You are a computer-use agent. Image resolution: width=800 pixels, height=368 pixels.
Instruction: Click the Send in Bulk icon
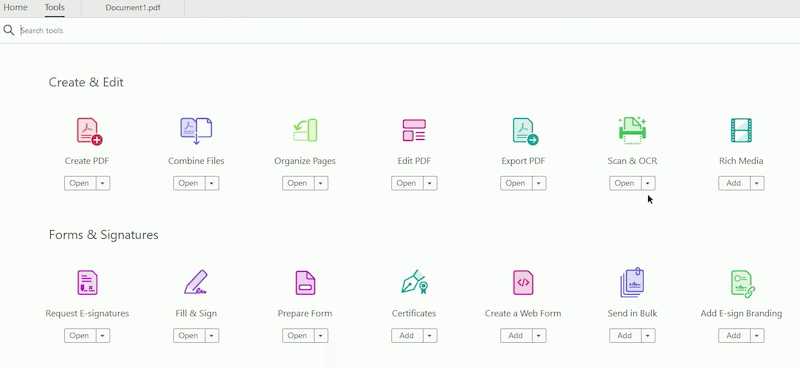click(632, 282)
